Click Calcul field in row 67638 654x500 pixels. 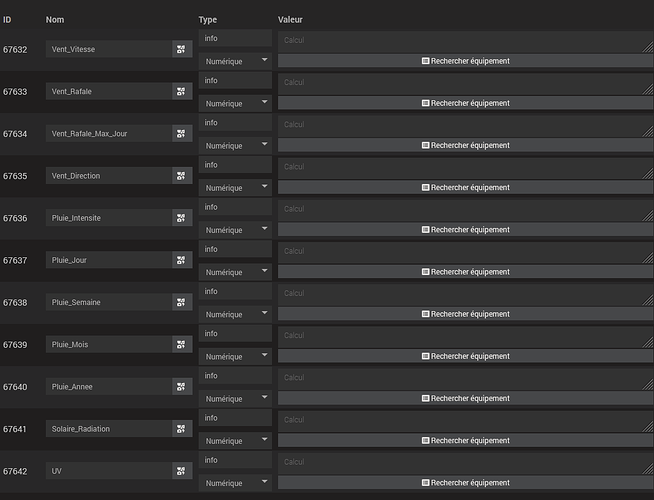click(x=465, y=294)
